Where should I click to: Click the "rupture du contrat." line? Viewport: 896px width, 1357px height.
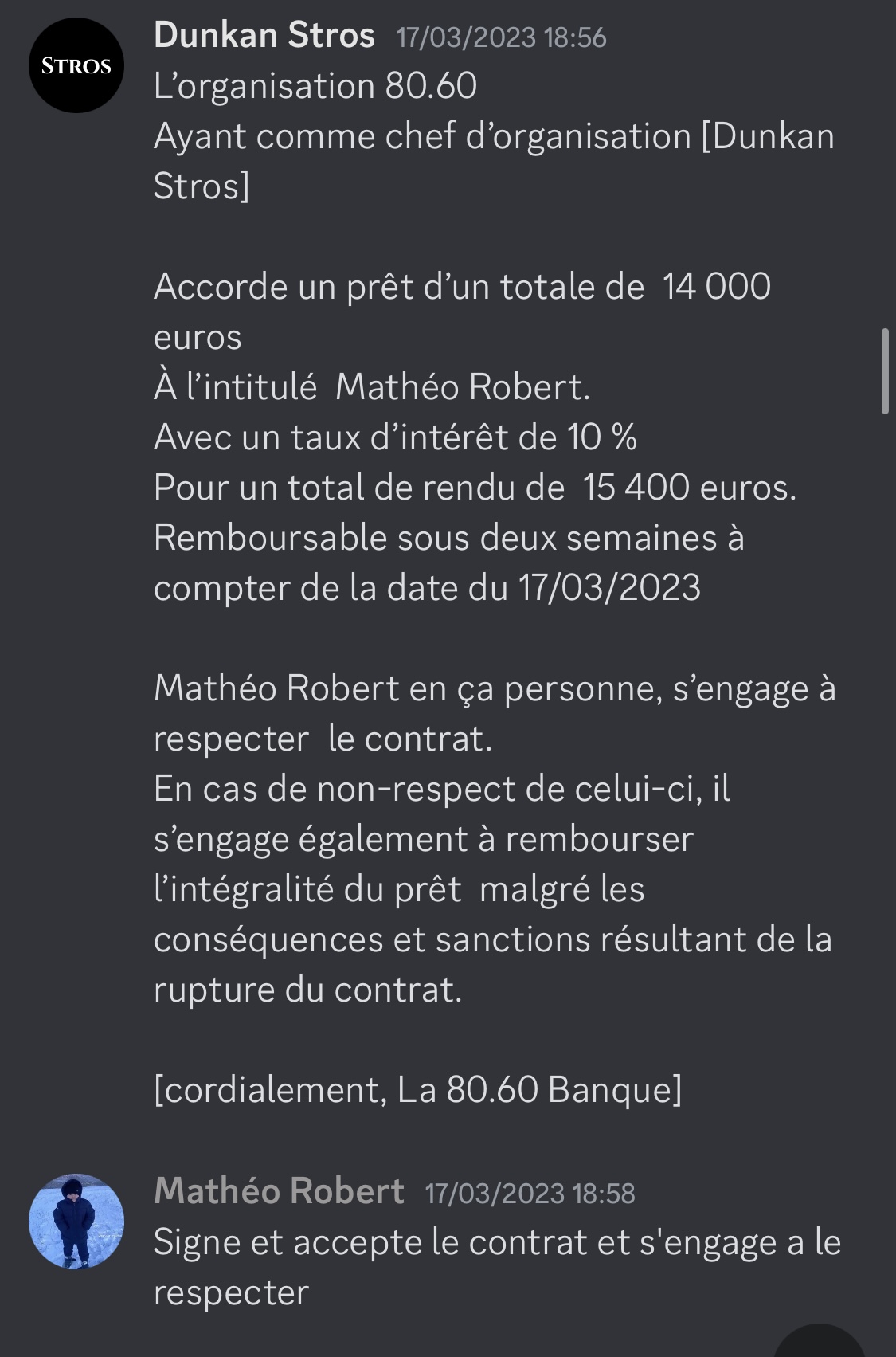(x=307, y=990)
